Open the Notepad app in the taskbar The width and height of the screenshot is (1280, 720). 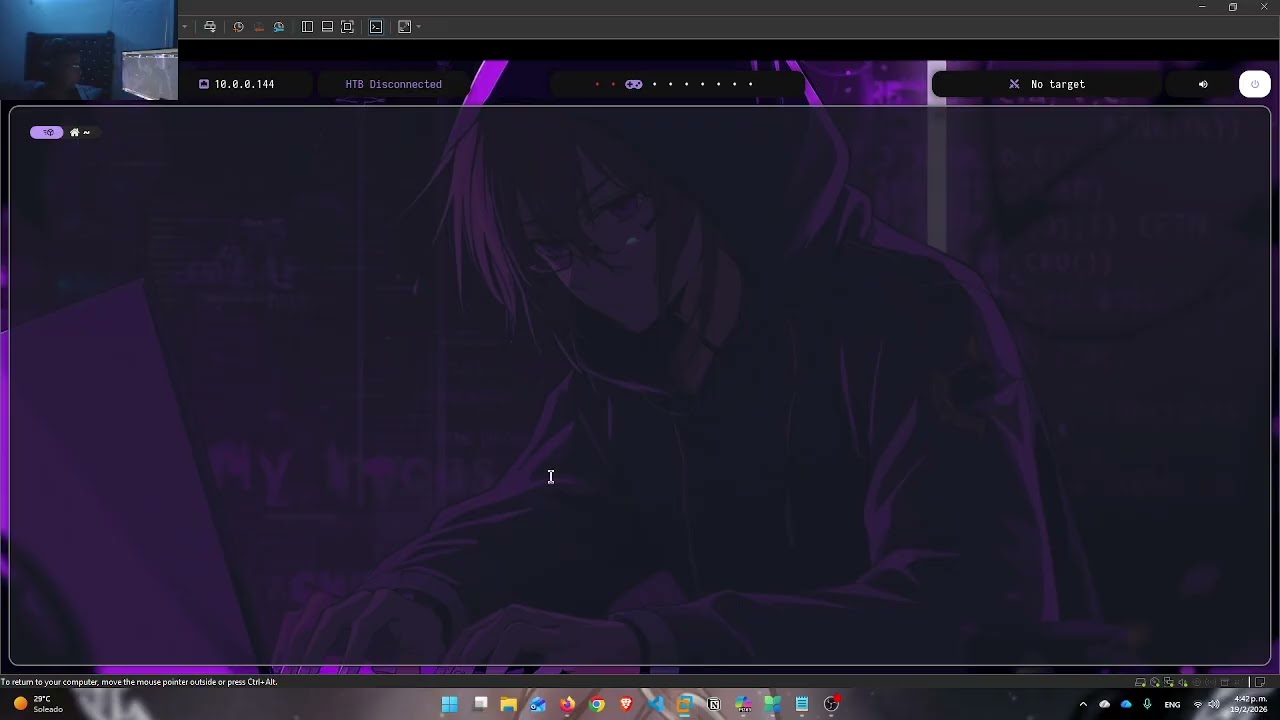point(802,704)
